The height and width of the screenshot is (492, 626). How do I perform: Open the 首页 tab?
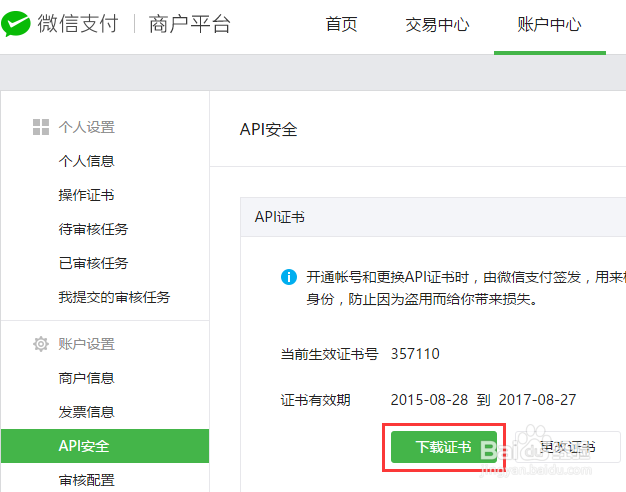click(341, 24)
